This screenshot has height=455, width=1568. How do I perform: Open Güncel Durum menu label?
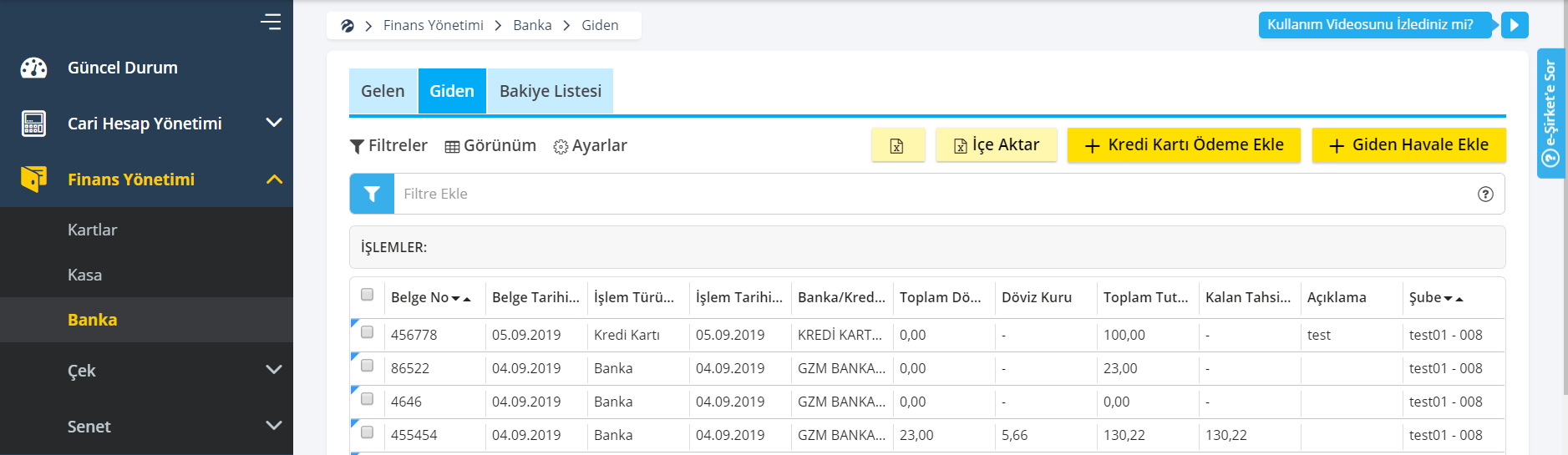(x=123, y=68)
